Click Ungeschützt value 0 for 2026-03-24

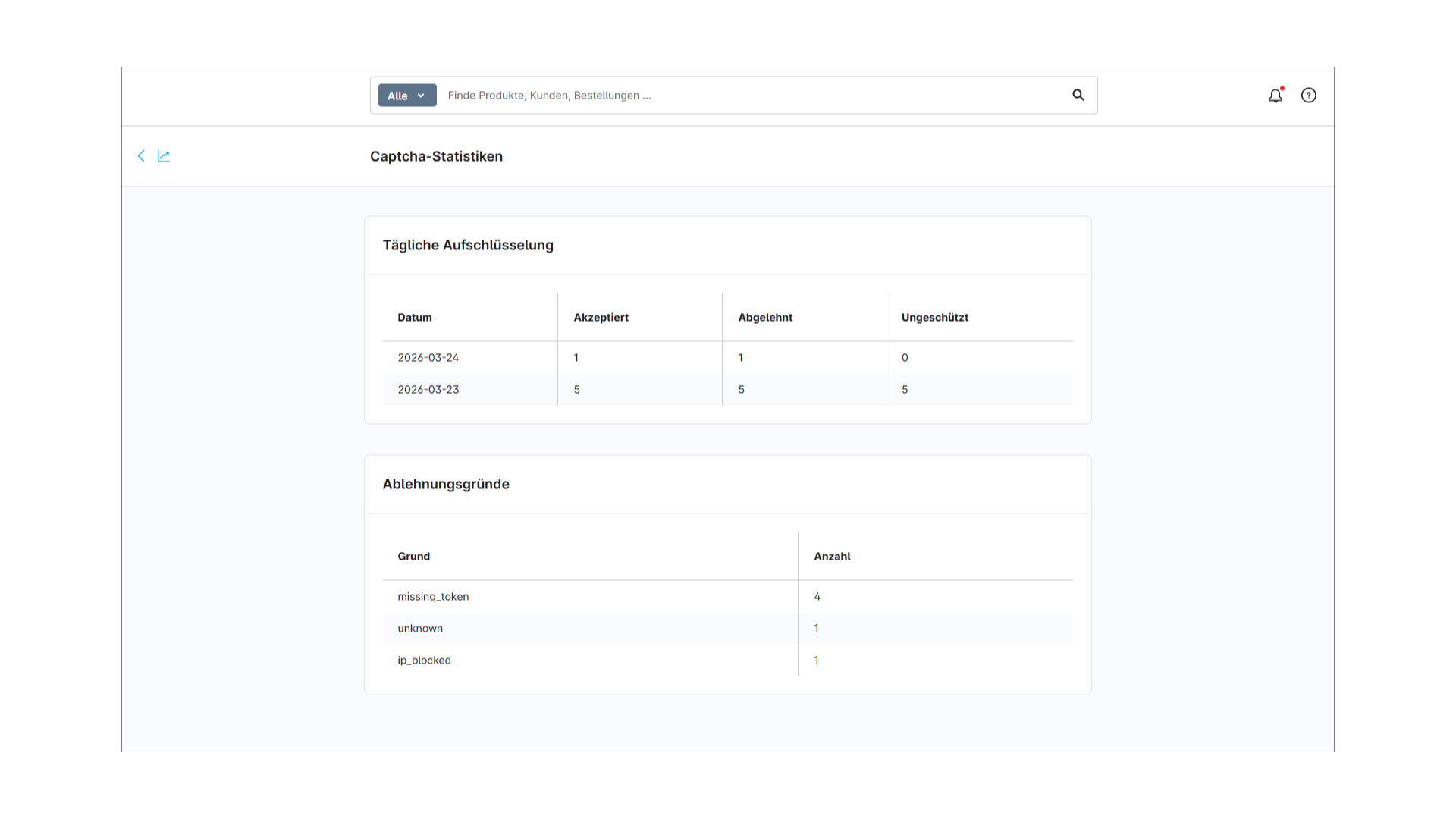905,357
